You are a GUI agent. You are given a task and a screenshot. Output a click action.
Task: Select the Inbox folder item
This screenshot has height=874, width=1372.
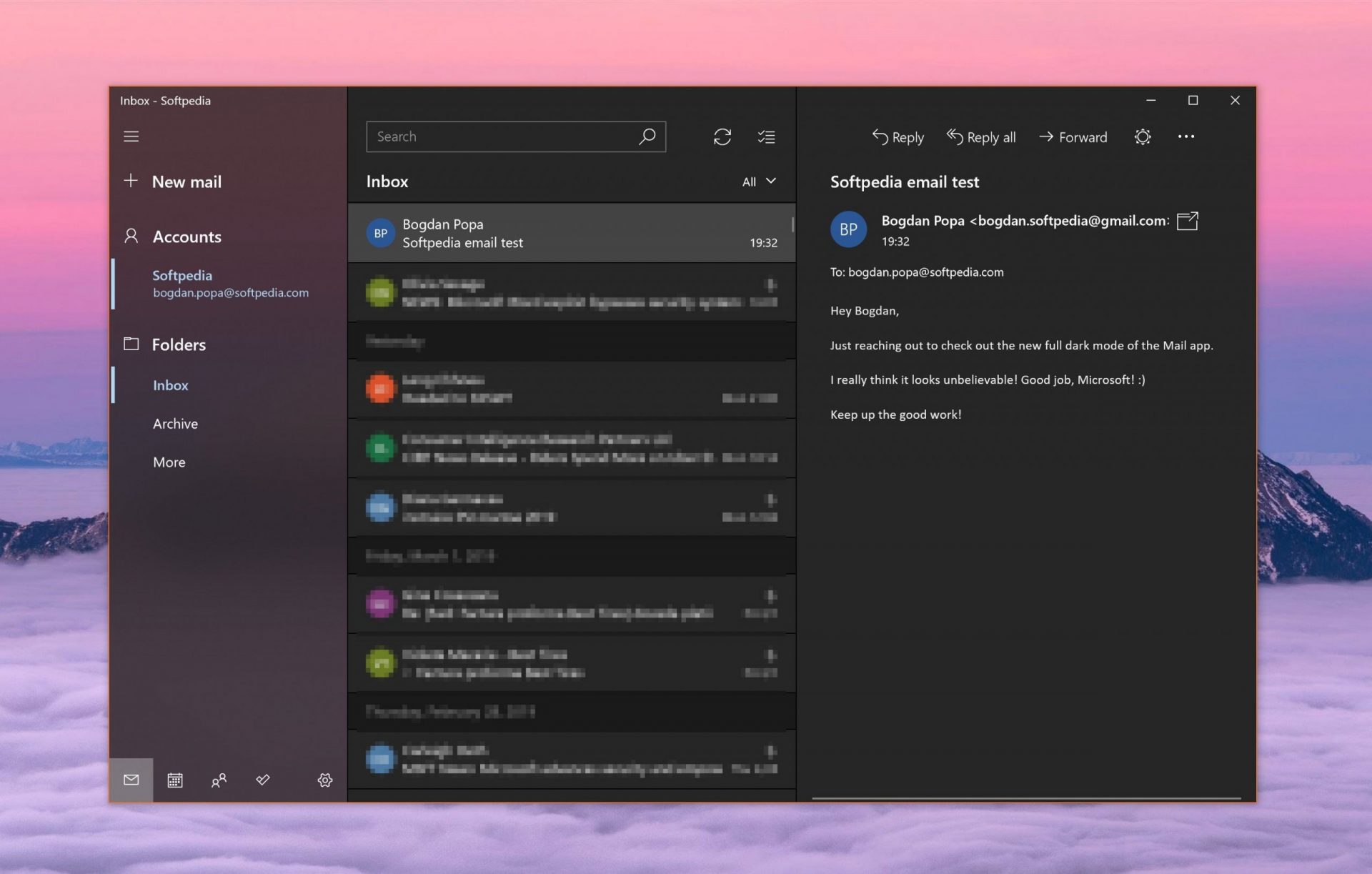[170, 384]
